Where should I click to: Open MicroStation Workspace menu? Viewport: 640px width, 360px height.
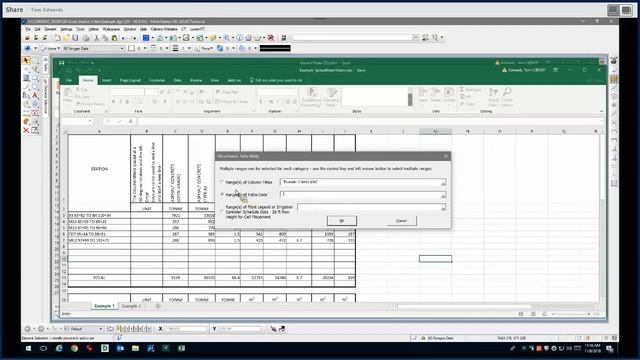(111, 29)
